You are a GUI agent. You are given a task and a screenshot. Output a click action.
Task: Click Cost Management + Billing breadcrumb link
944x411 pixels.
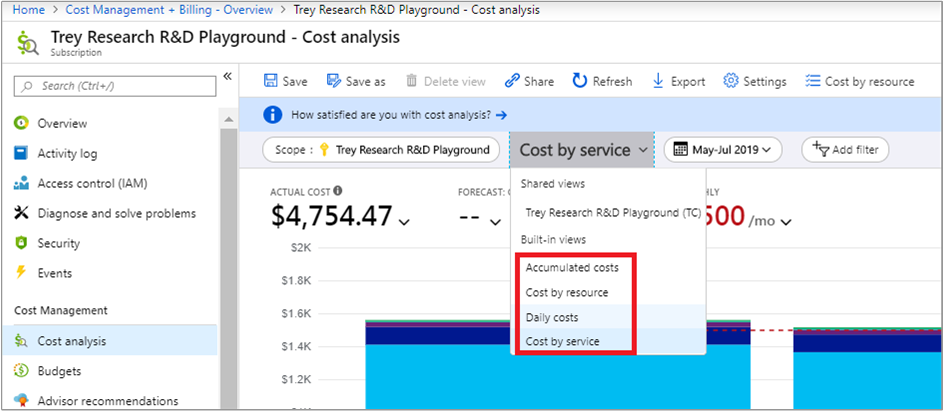click(x=169, y=9)
